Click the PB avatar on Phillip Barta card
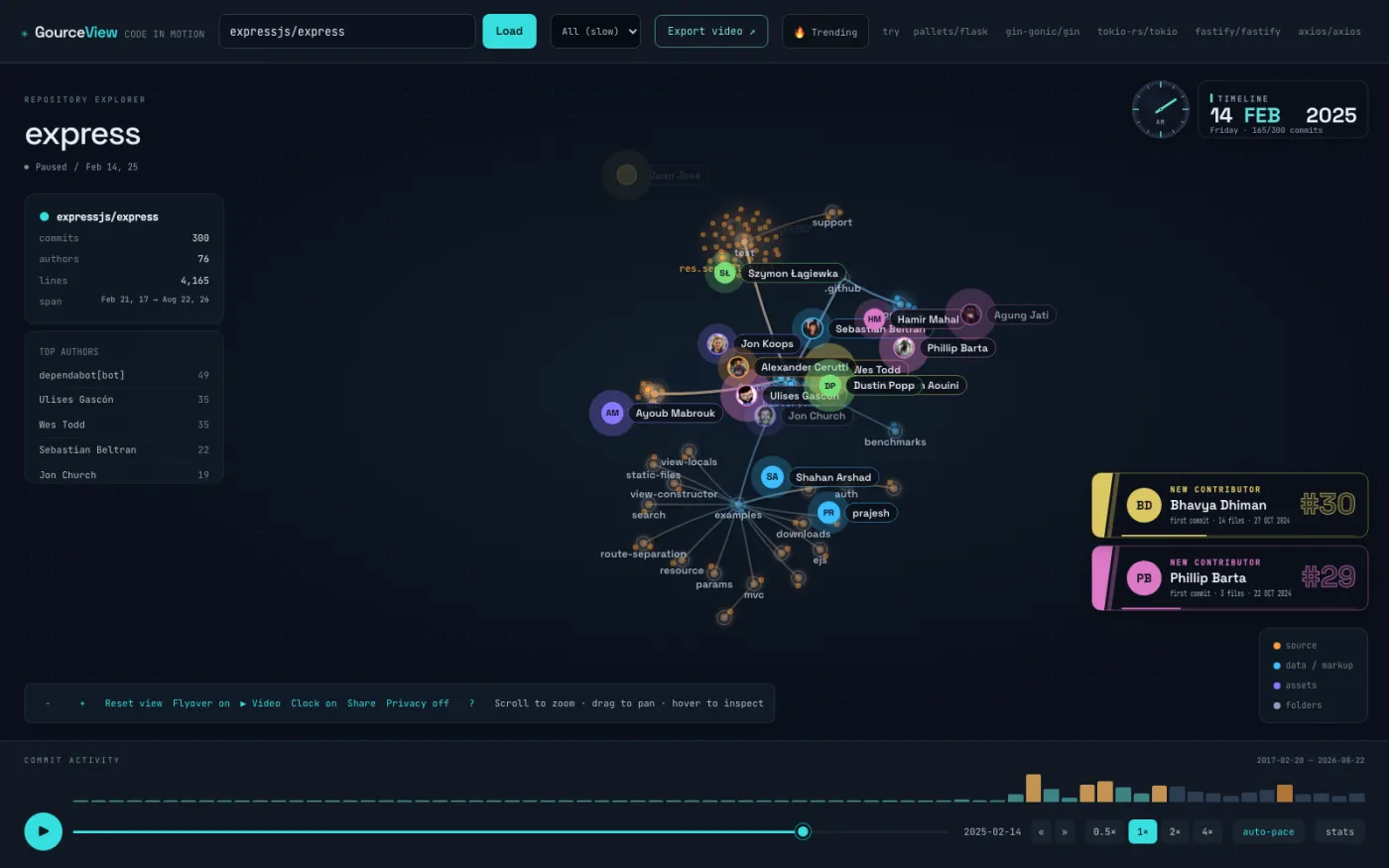Screen dimensions: 1389x868 1144,578
